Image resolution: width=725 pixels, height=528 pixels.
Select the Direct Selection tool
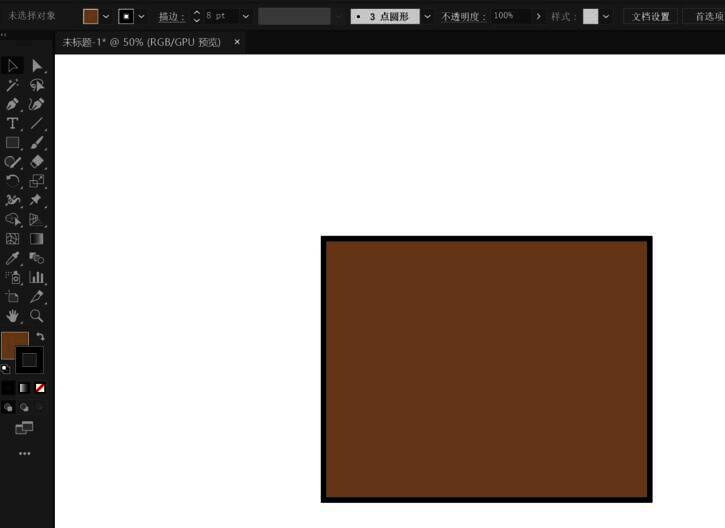click(x=37, y=66)
